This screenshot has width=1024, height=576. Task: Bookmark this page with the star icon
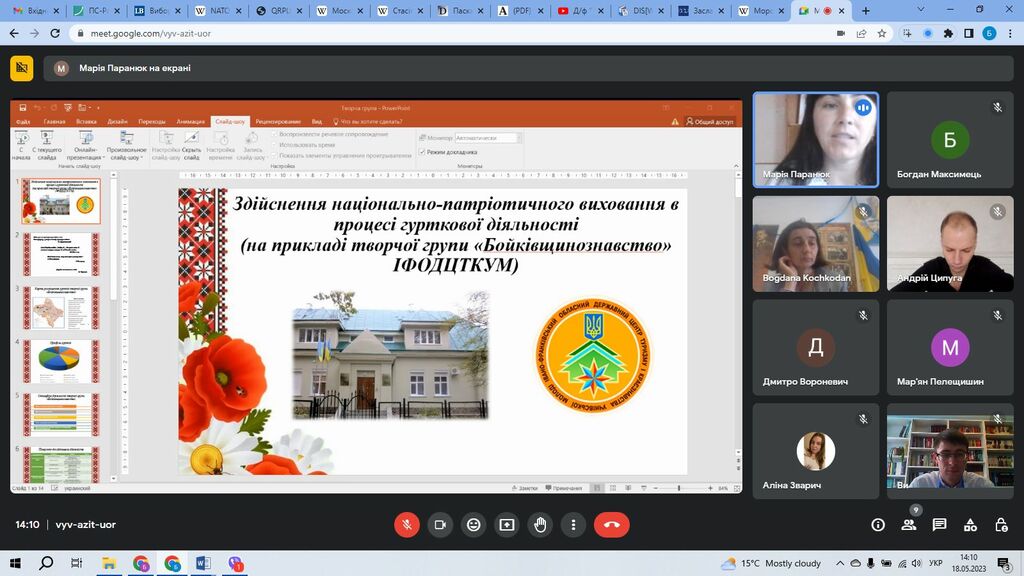coord(883,33)
